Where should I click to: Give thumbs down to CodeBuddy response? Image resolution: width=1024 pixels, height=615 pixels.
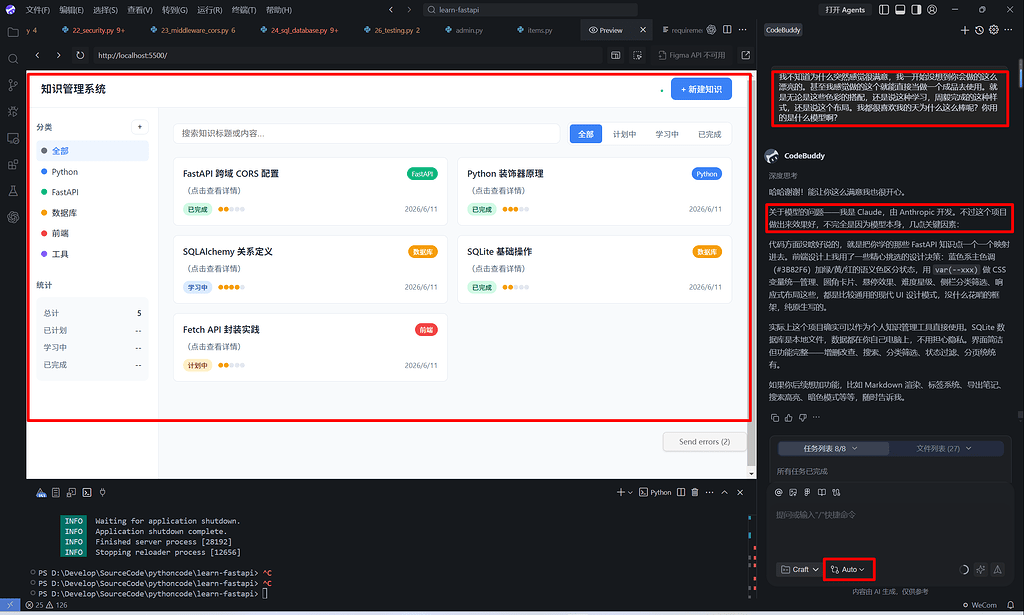(803, 417)
